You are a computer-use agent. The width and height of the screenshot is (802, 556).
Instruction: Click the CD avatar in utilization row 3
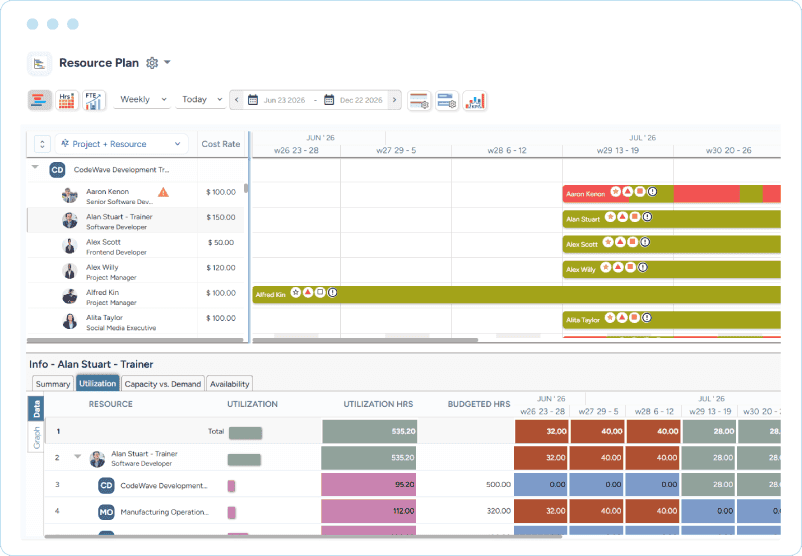point(106,485)
